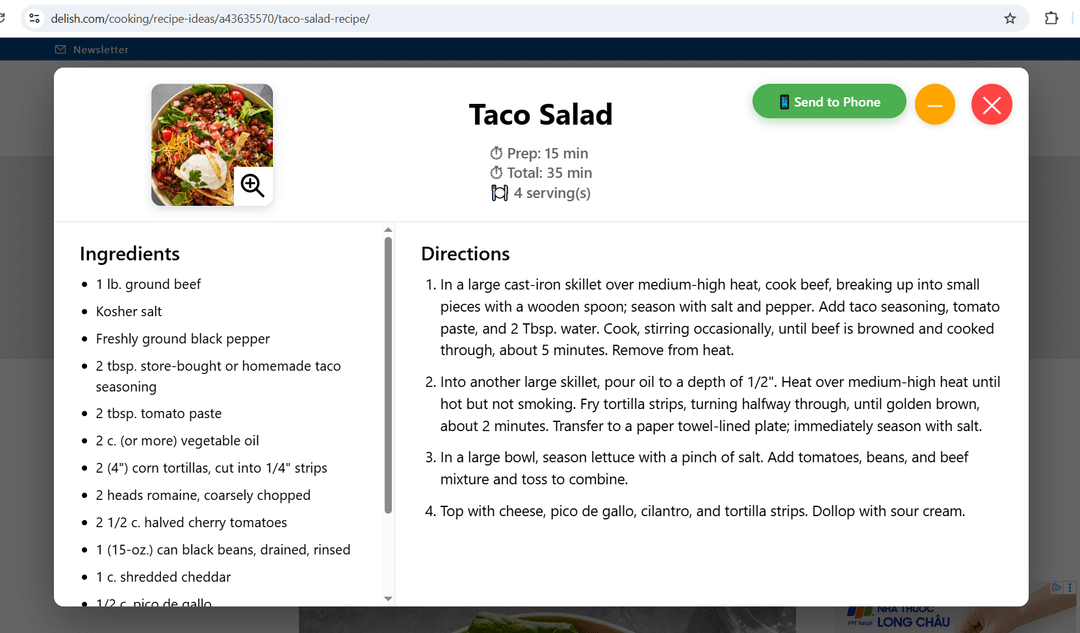Click the ingredients list scrollbar thumb

click(x=388, y=375)
